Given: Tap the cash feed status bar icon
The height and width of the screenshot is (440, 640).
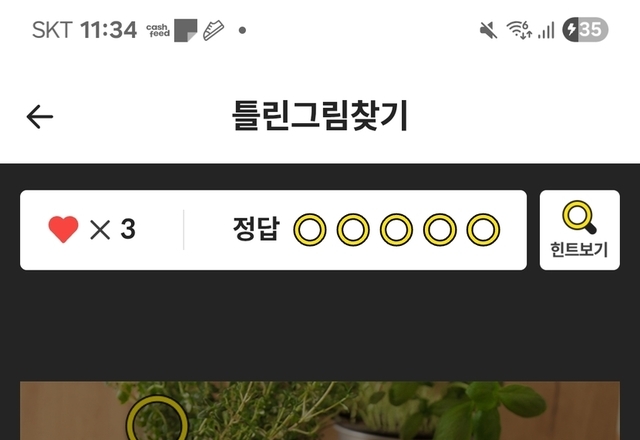Looking at the screenshot, I should [x=158, y=31].
